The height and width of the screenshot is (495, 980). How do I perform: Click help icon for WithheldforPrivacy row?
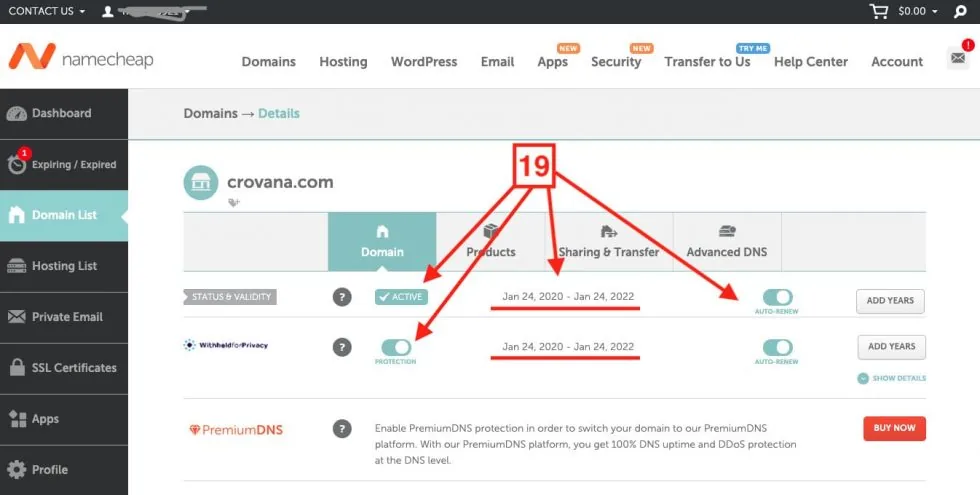342,347
